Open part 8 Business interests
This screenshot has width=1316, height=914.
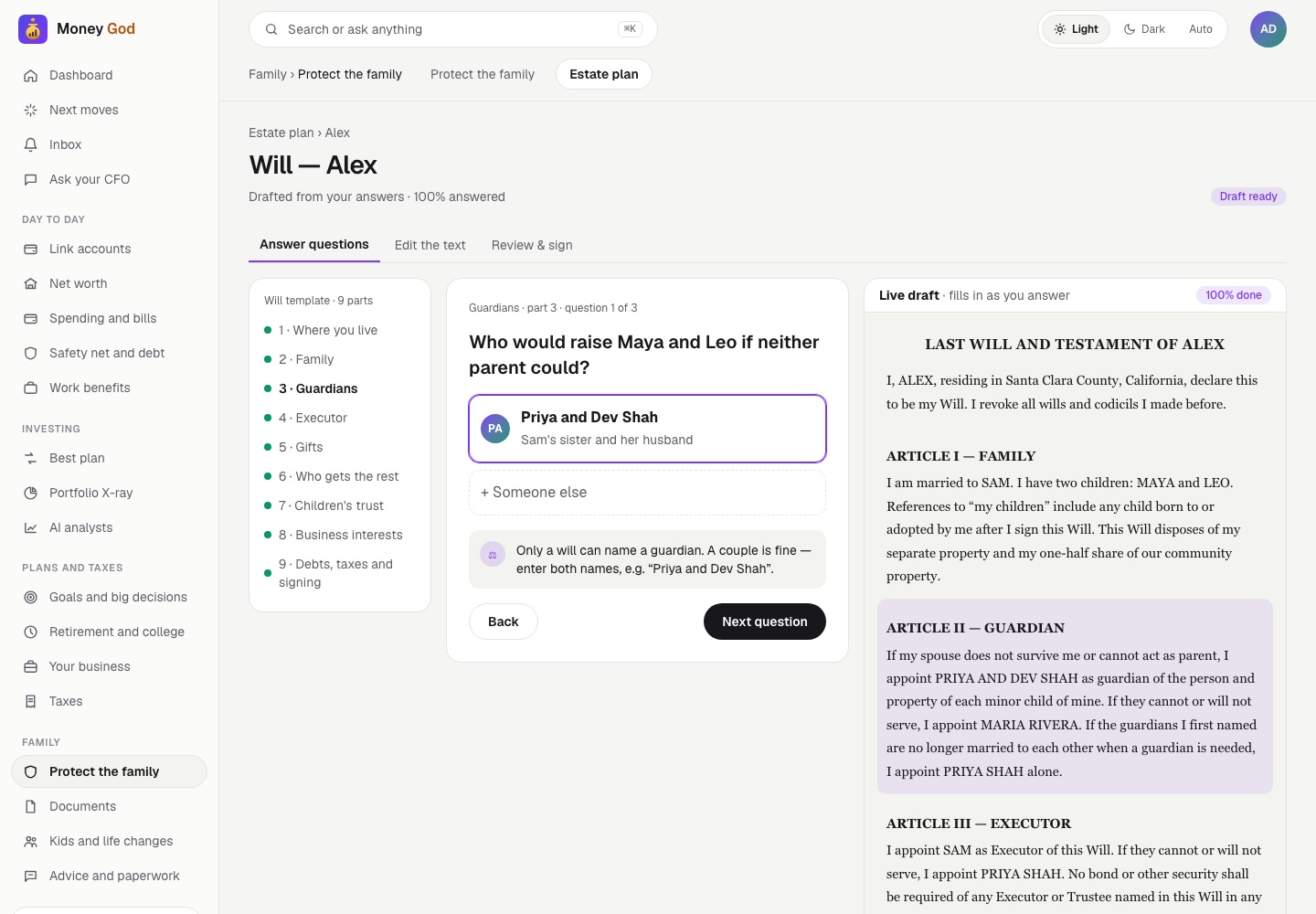340,536
